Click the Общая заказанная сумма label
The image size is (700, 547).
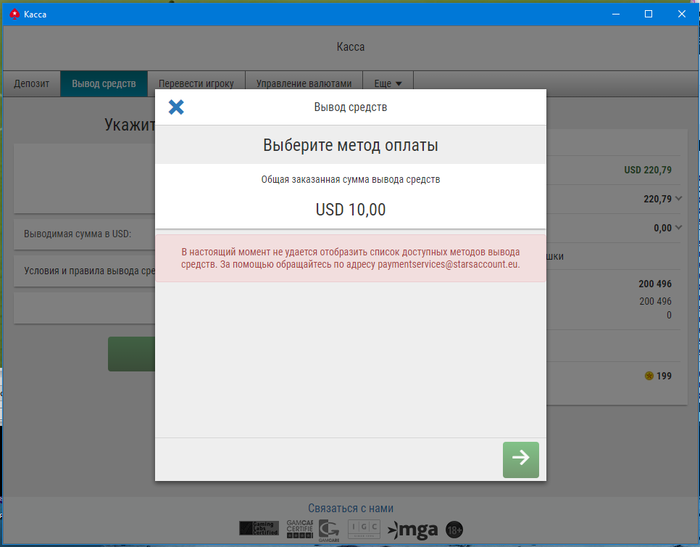350,180
